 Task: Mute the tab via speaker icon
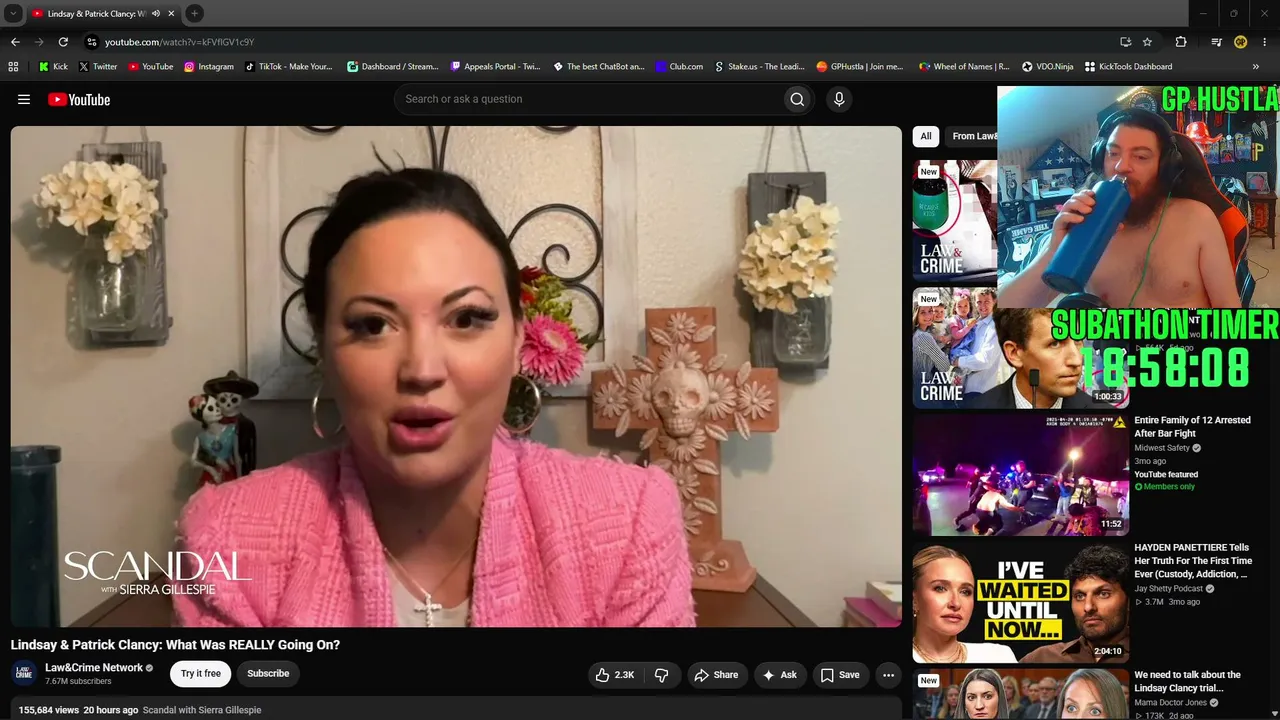[156, 13]
